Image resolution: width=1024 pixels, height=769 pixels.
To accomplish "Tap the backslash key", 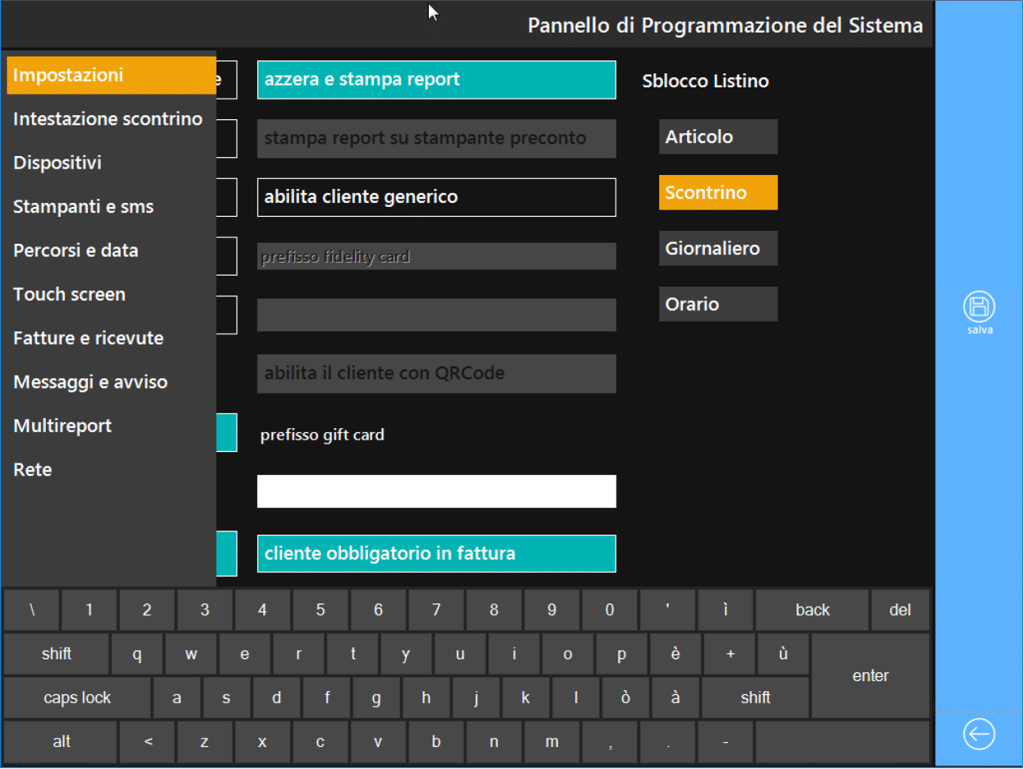I will (x=31, y=610).
